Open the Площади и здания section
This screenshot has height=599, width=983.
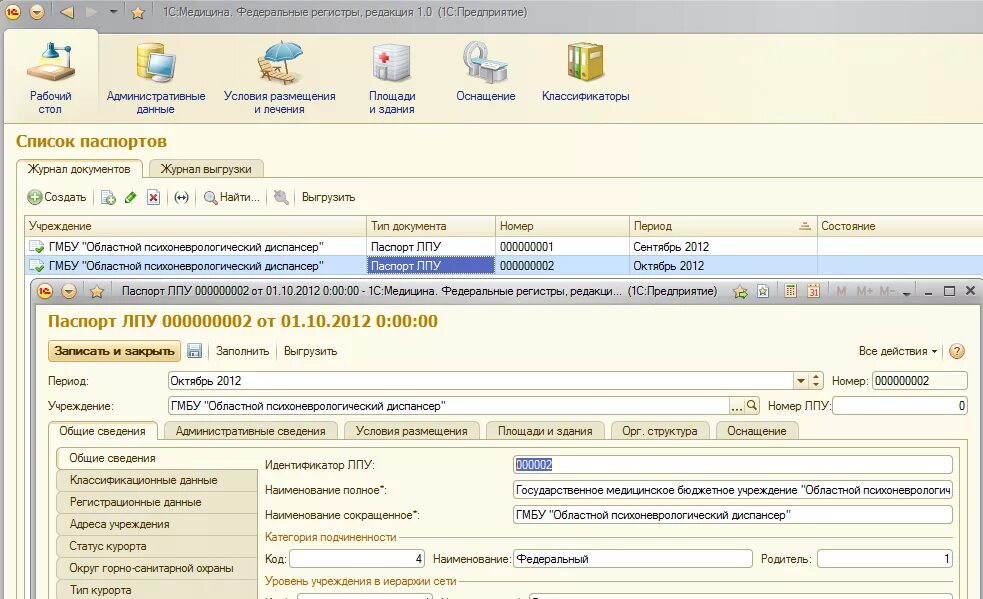click(x=392, y=77)
